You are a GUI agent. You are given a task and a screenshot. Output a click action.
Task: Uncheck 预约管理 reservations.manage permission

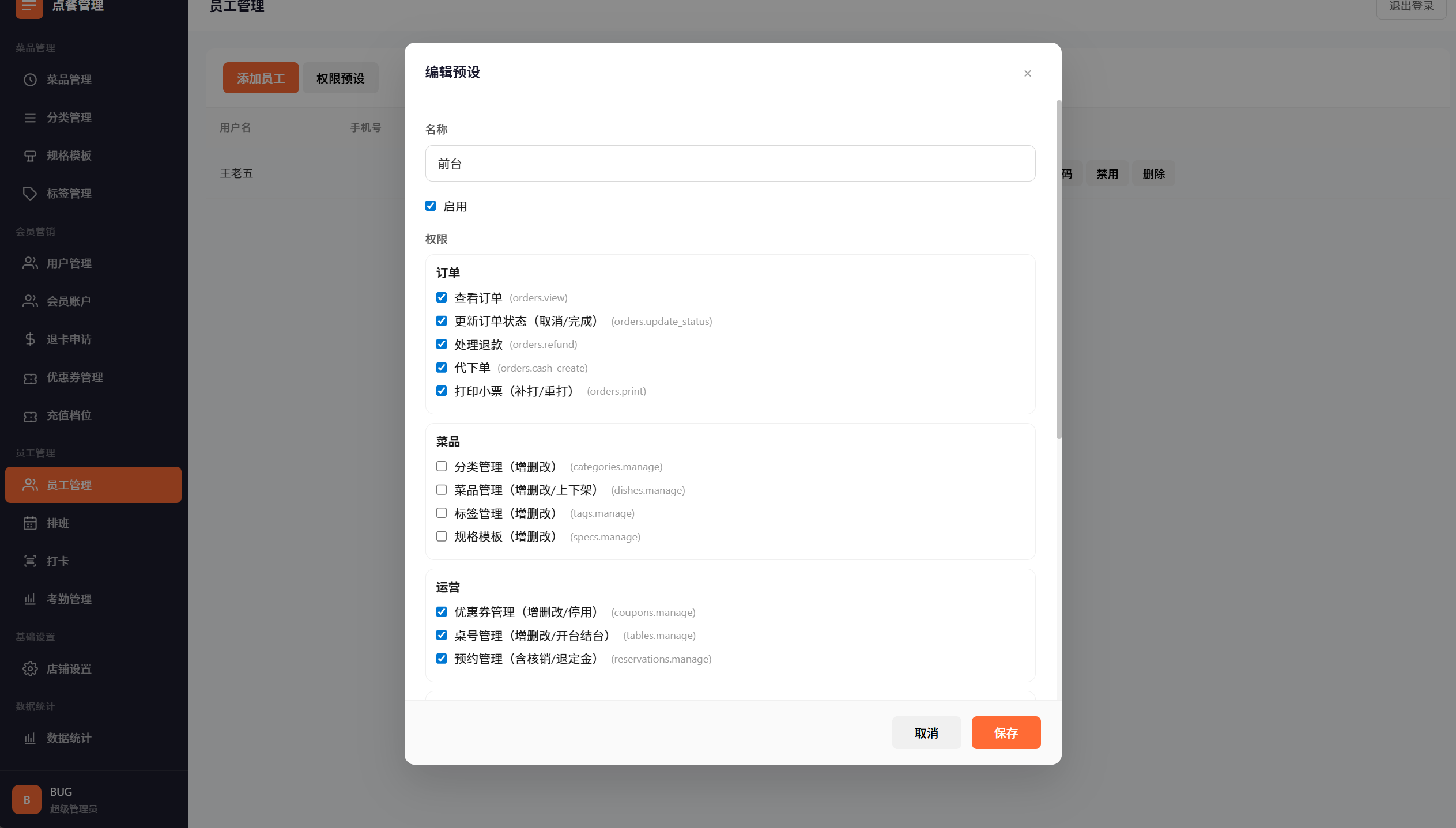coord(442,659)
